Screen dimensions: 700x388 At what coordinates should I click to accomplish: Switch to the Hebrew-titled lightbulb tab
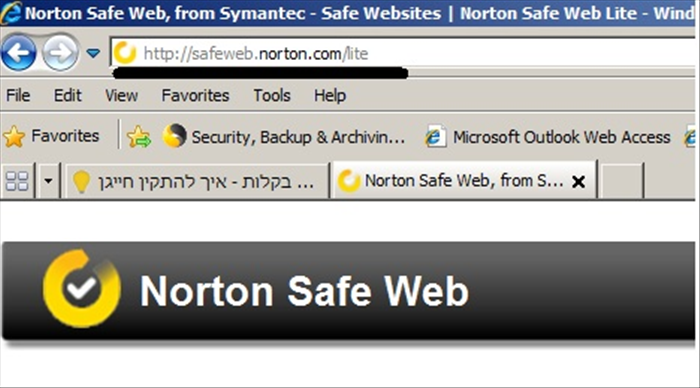pyautogui.click(x=196, y=181)
